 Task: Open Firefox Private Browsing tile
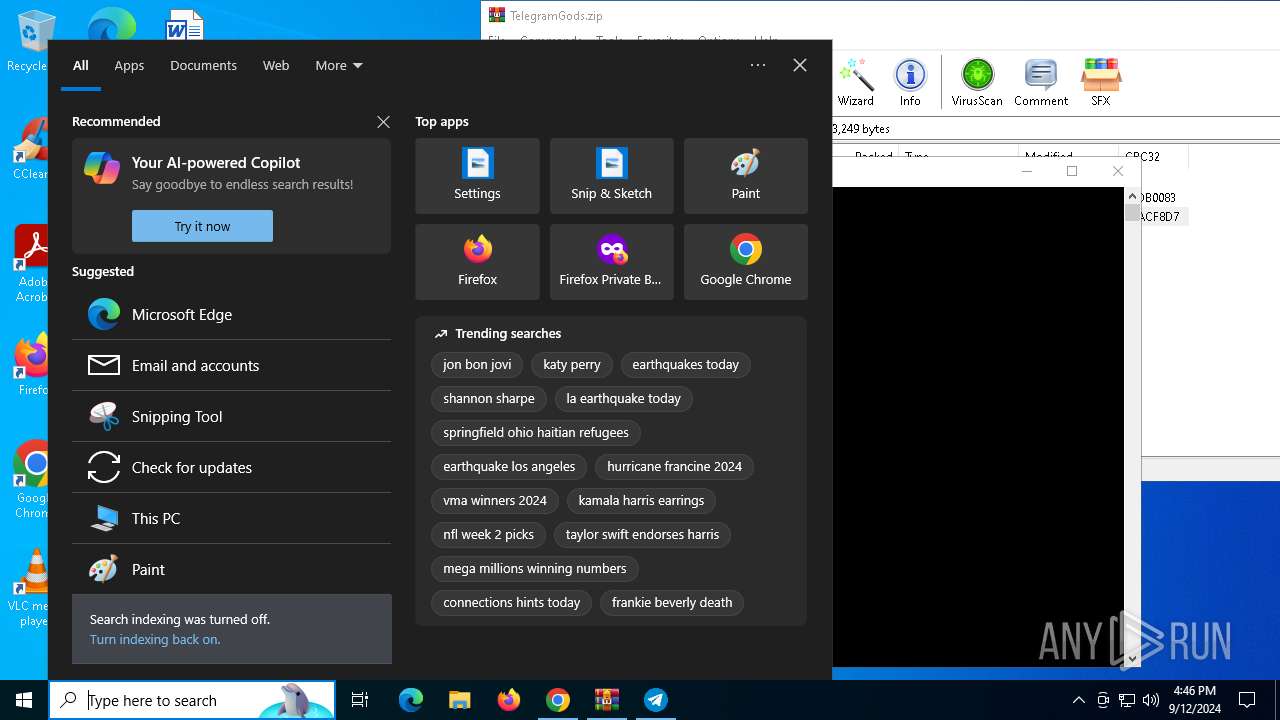[x=611, y=262]
